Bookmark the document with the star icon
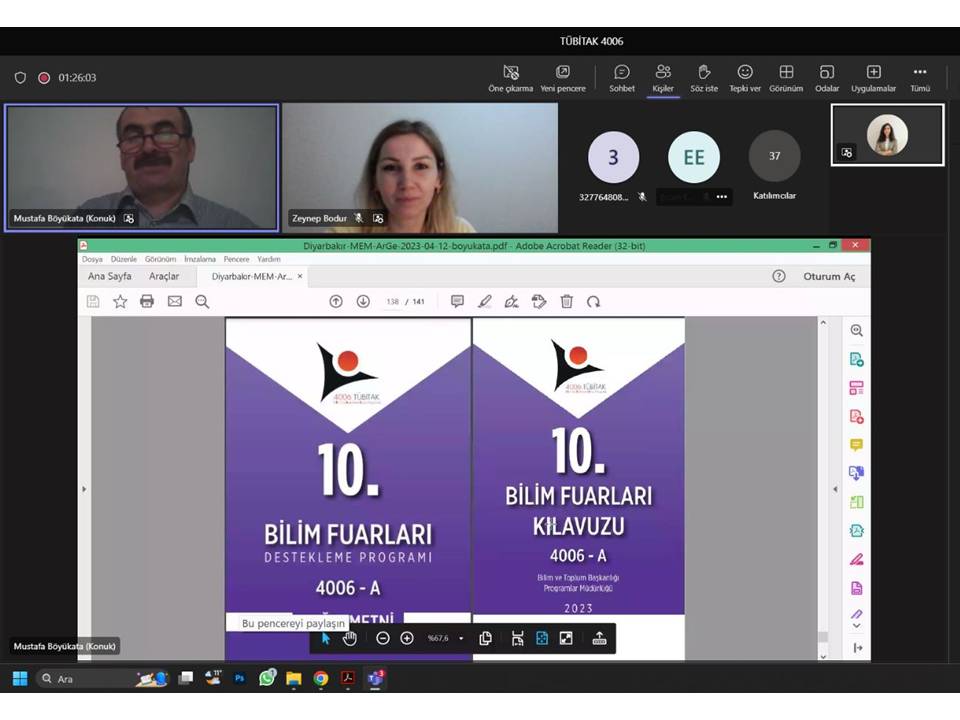The height and width of the screenshot is (720, 960). point(120,301)
